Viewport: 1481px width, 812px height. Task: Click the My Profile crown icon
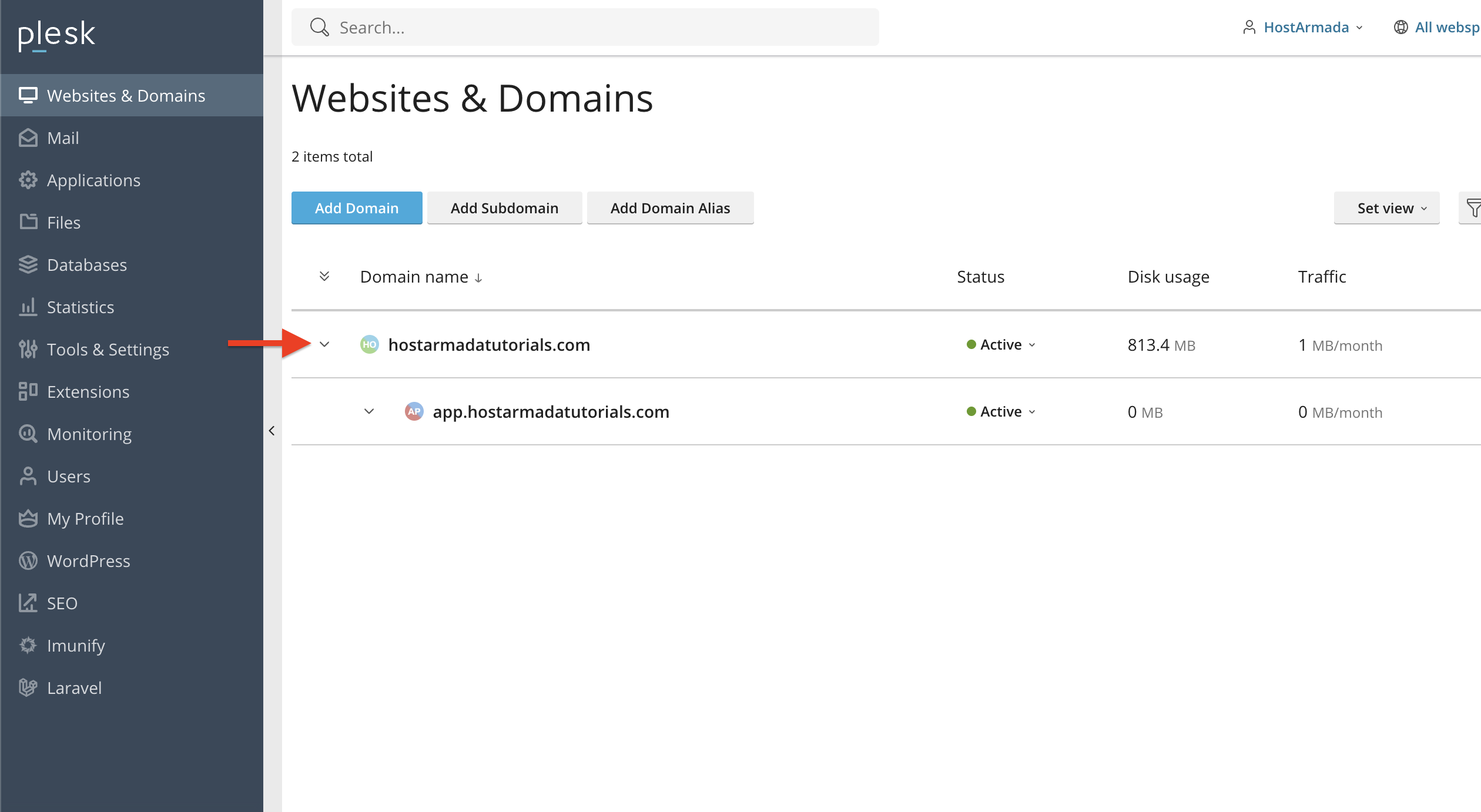click(28, 518)
